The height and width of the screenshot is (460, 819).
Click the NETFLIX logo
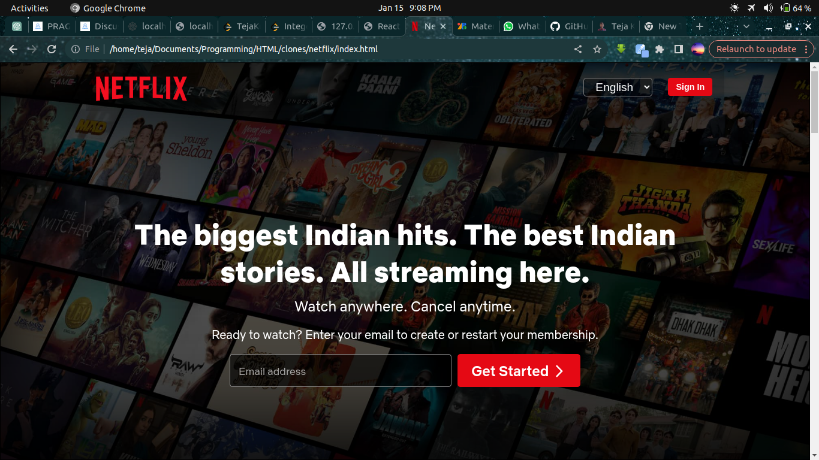click(x=141, y=88)
